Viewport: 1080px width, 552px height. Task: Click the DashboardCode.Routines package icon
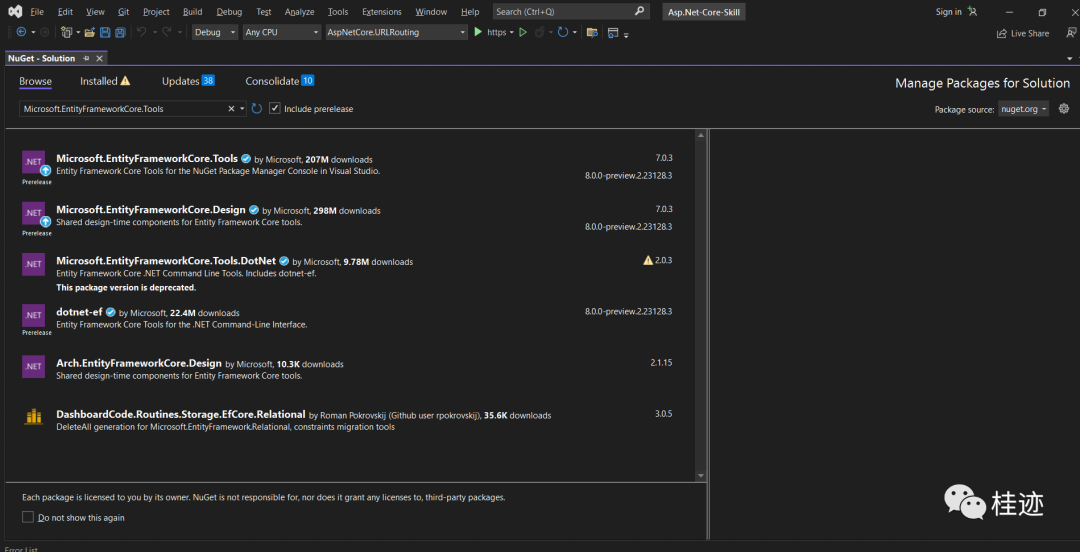pyautogui.click(x=33, y=417)
